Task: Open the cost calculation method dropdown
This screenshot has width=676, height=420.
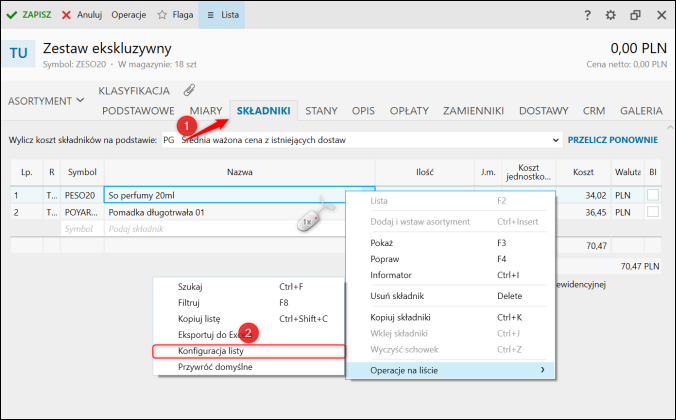Action: 555,140
